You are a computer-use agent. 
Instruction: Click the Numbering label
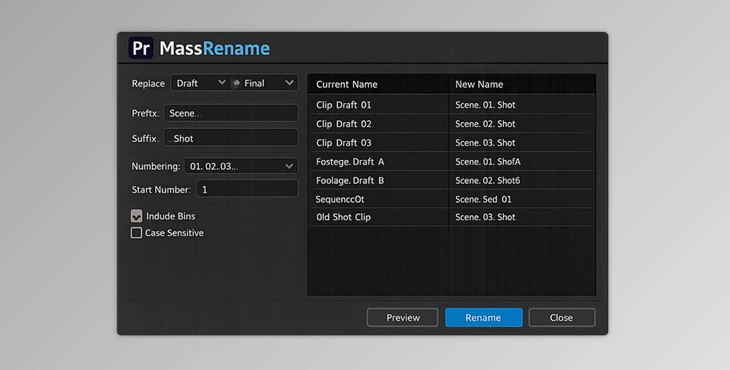[x=155, y=166]
